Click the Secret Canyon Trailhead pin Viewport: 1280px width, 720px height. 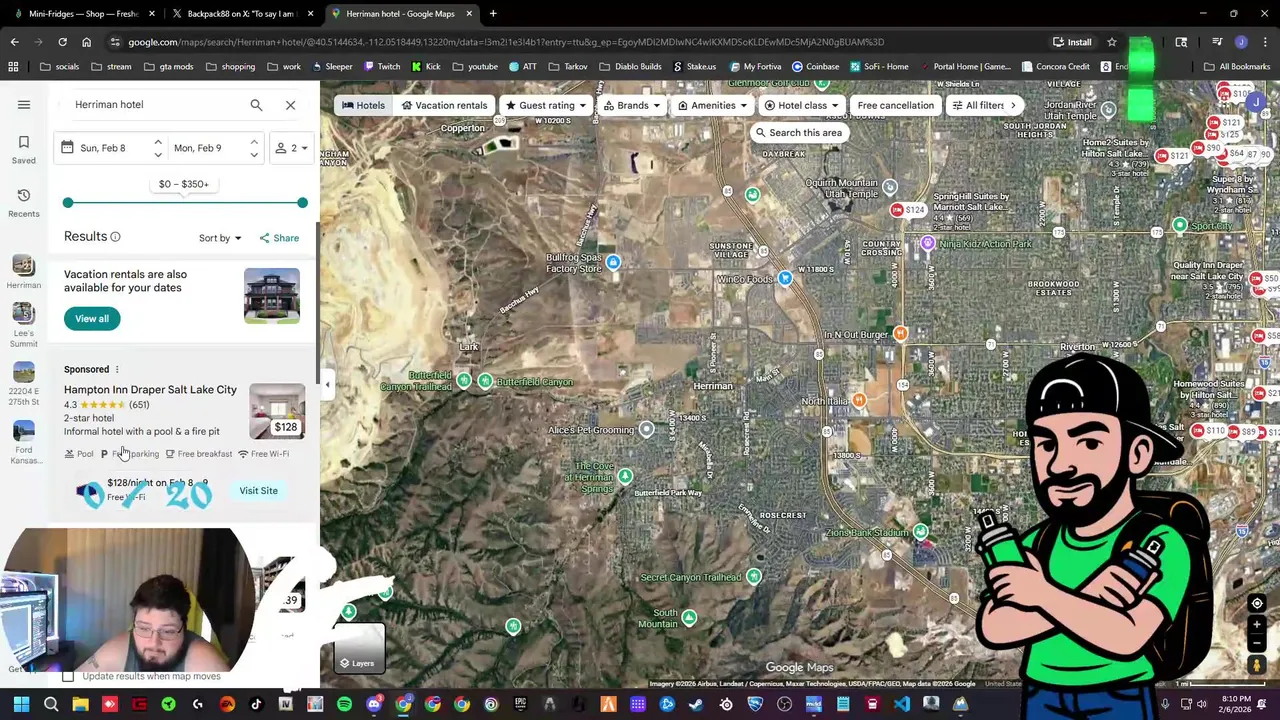(x=753, y=577)
